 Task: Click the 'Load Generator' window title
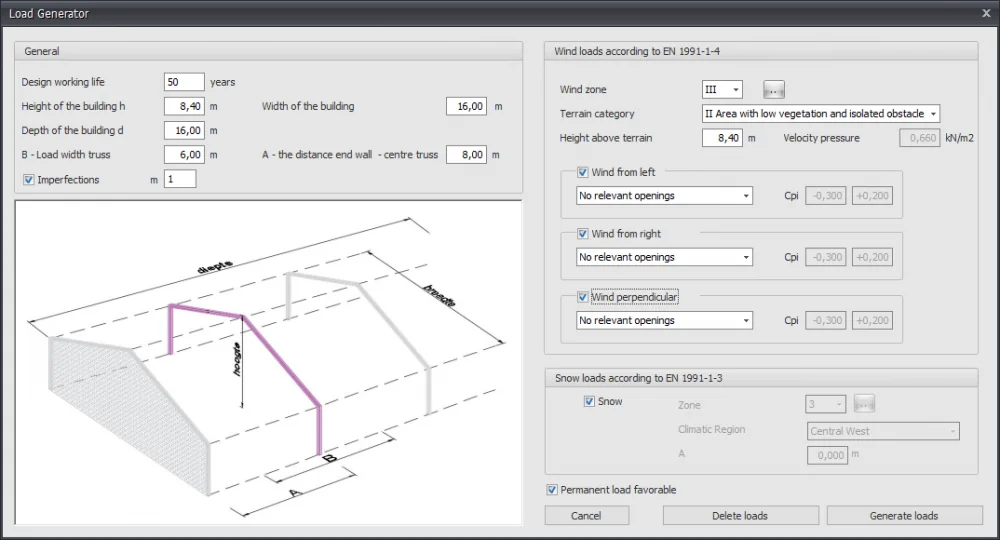point(48,13)
